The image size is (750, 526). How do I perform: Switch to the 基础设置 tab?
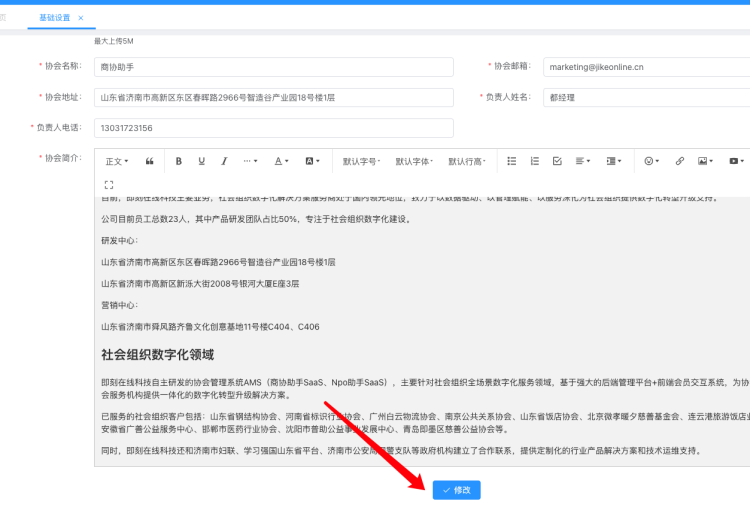coord(54,18)
